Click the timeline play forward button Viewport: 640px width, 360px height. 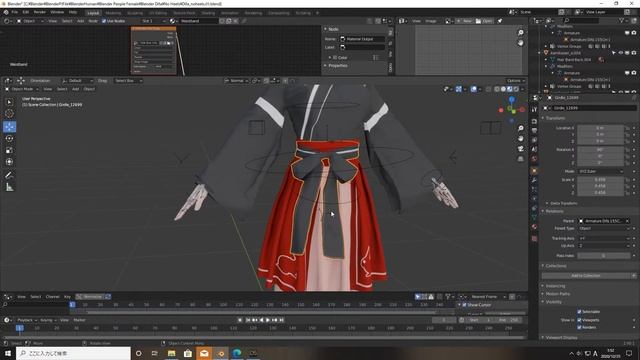point(268,320)
